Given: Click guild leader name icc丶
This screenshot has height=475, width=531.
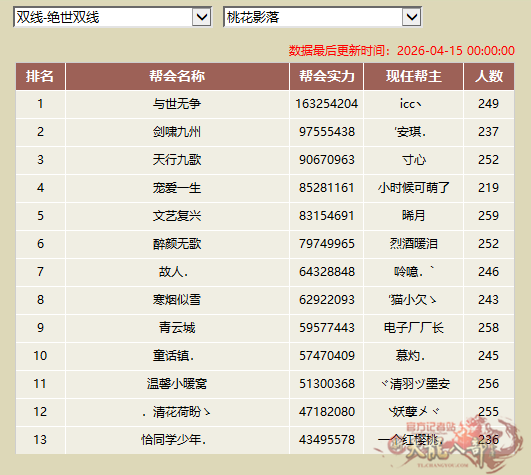Looking at the screenshot, I should [410, 104].
